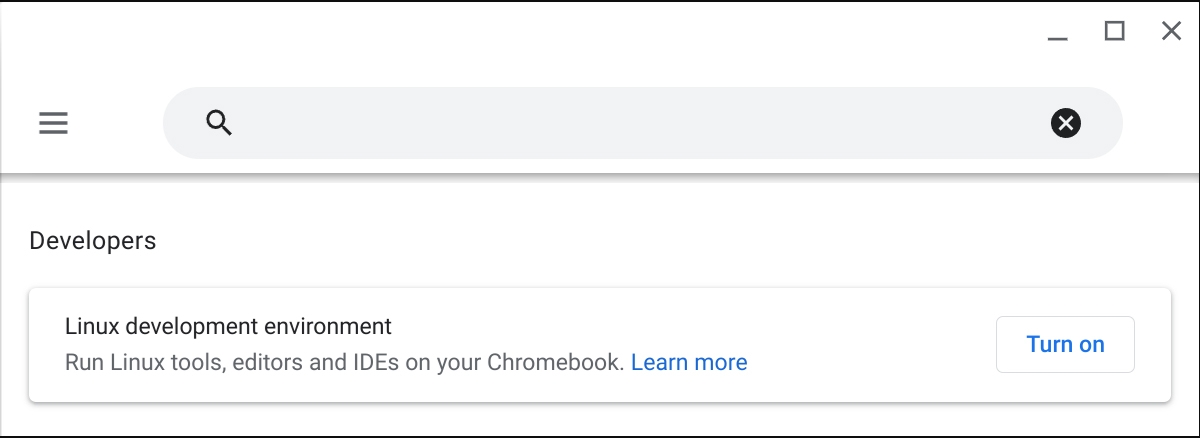Click the window's square maximize icon
Viewport: 1200px width, 438px height.
[x=1114, y=31]
